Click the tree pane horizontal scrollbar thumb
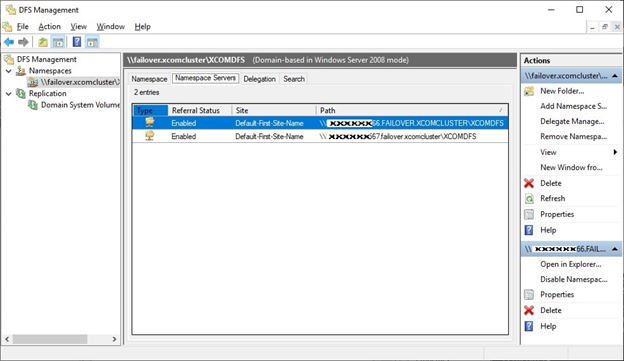 [50, 339]
